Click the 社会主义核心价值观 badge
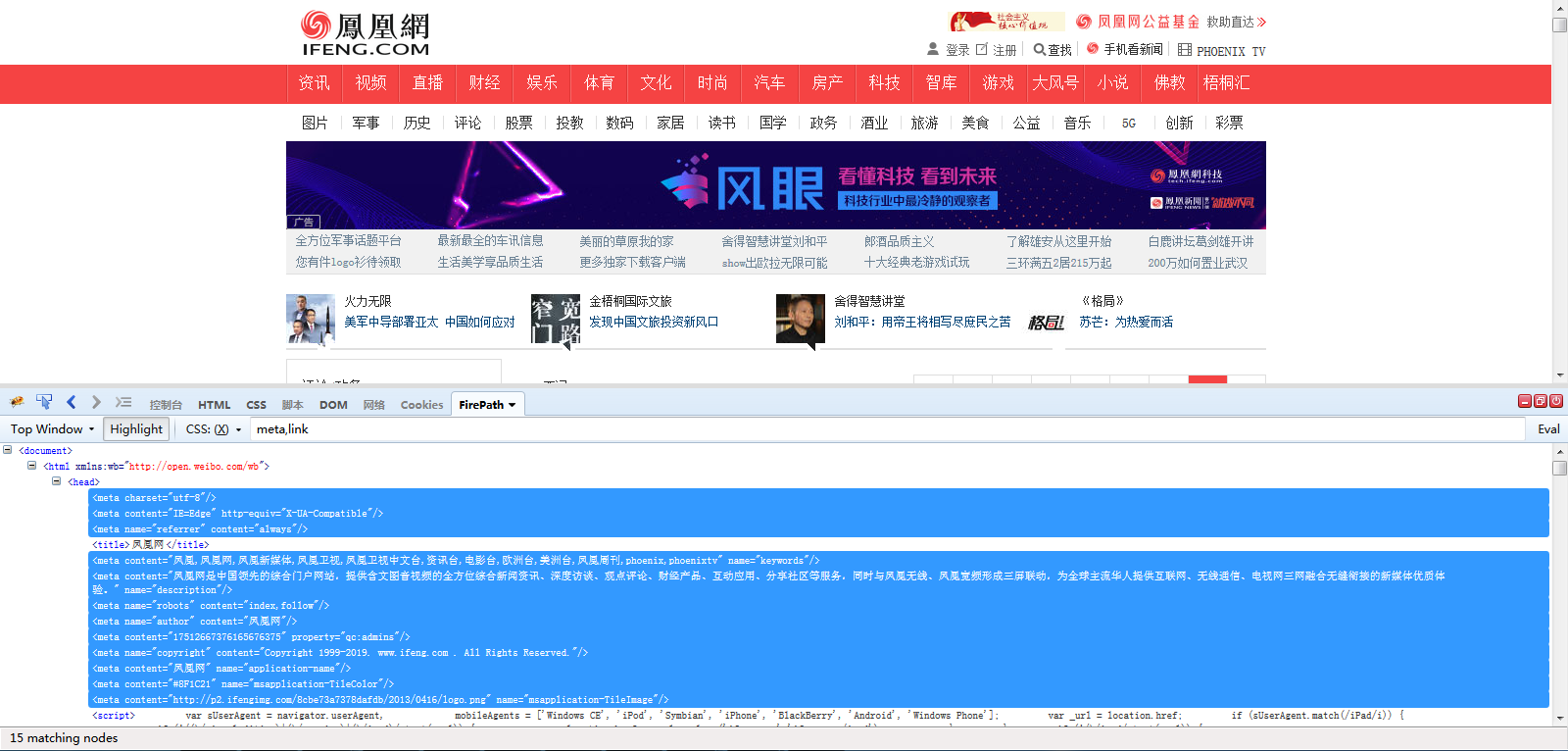Screen dimensions: 1568x751 point(1007,22)
